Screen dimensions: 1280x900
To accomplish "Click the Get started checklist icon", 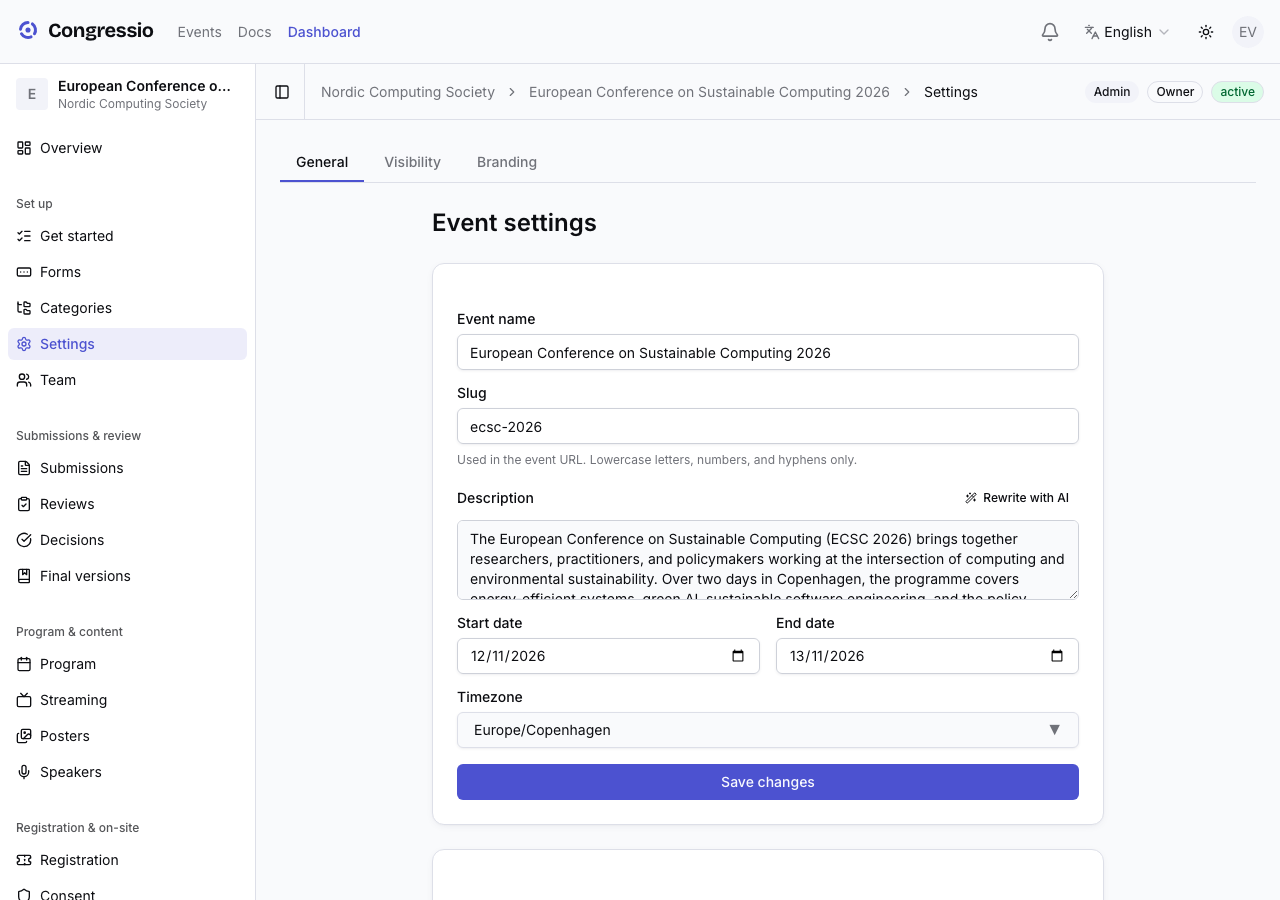I will coord(24,236).
